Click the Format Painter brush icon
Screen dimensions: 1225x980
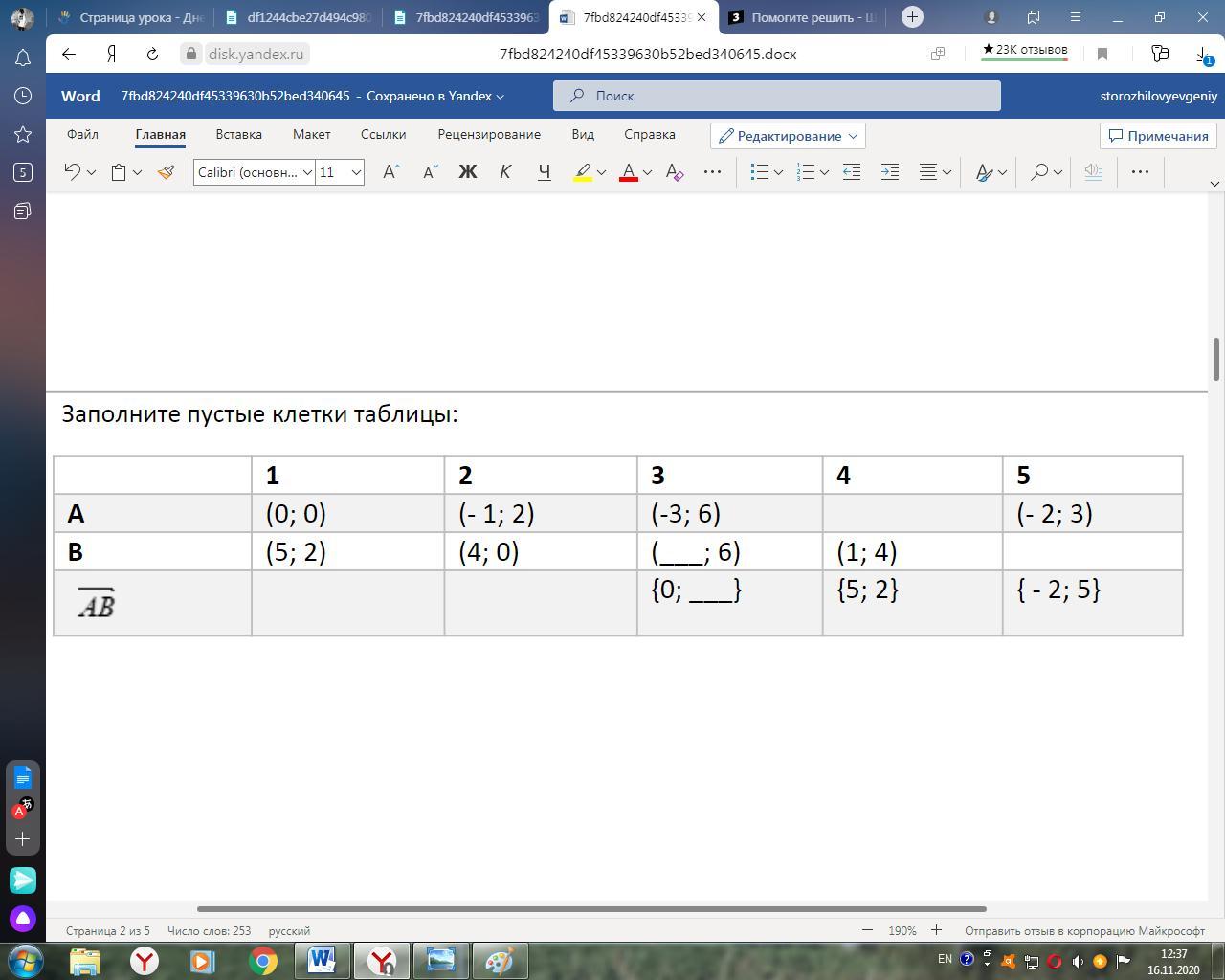(x=166, y=172)
